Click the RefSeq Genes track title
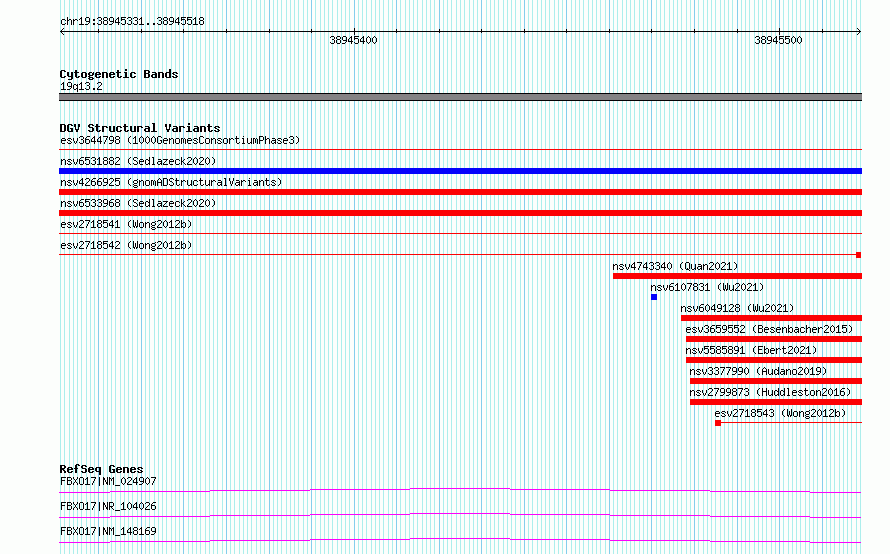The width and height of the screenshot is (890, 554). click(x=101, y=469)
